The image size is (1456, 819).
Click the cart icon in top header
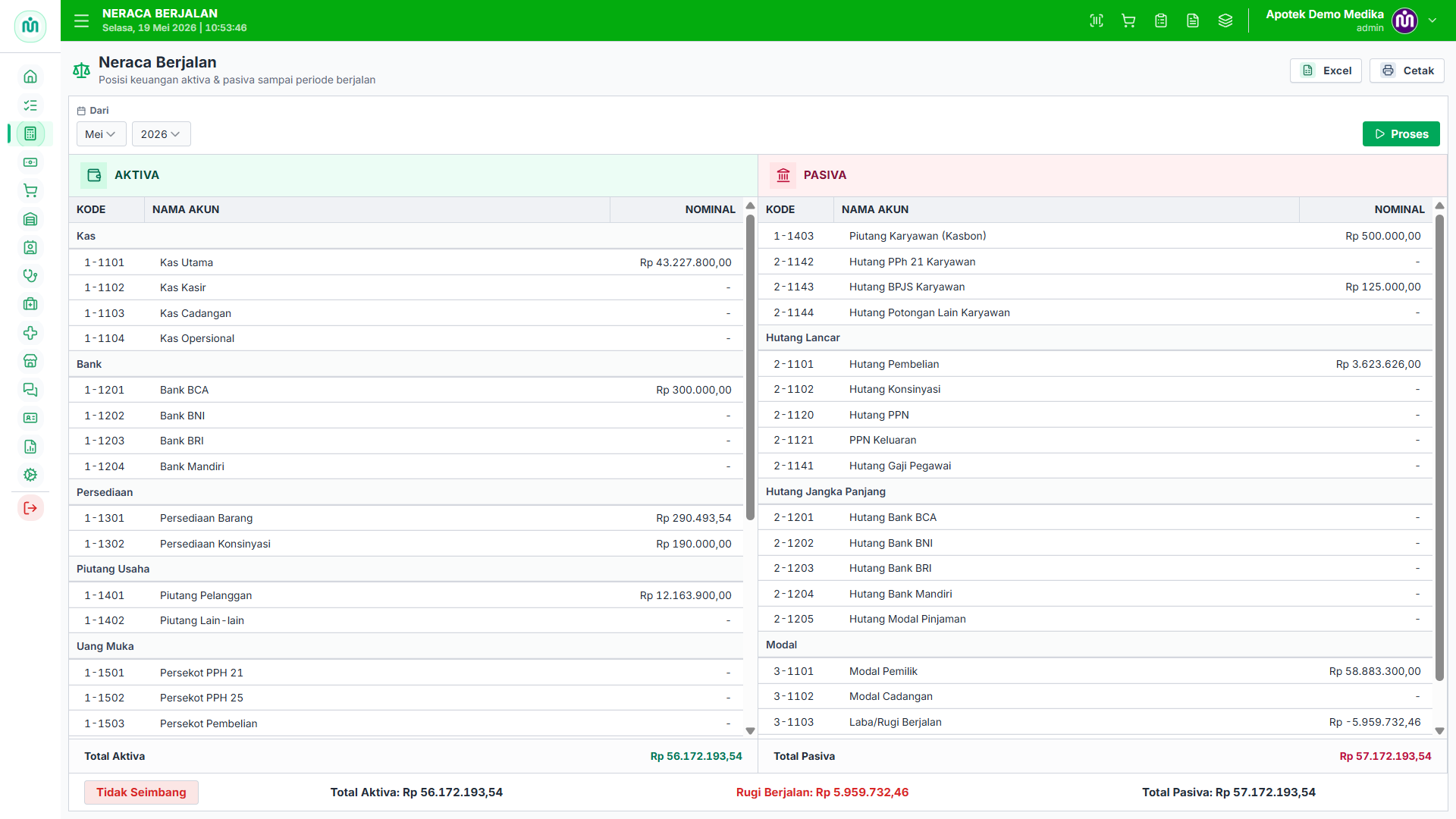pos(1128,20)
